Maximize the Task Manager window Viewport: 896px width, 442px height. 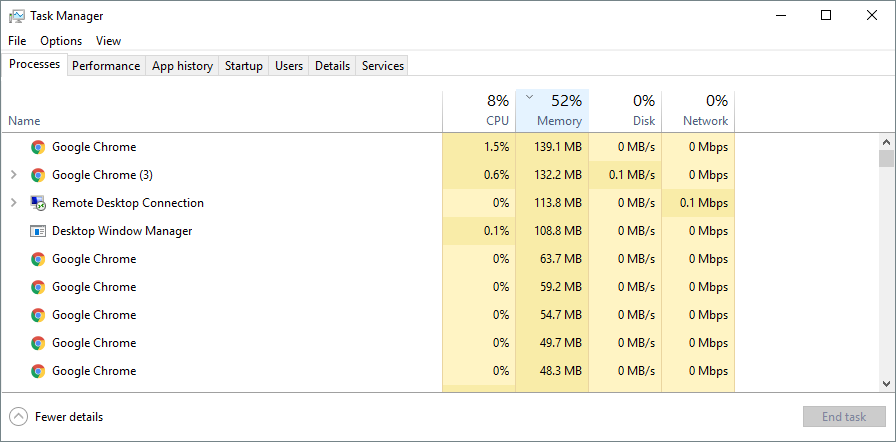click(826, 15)
